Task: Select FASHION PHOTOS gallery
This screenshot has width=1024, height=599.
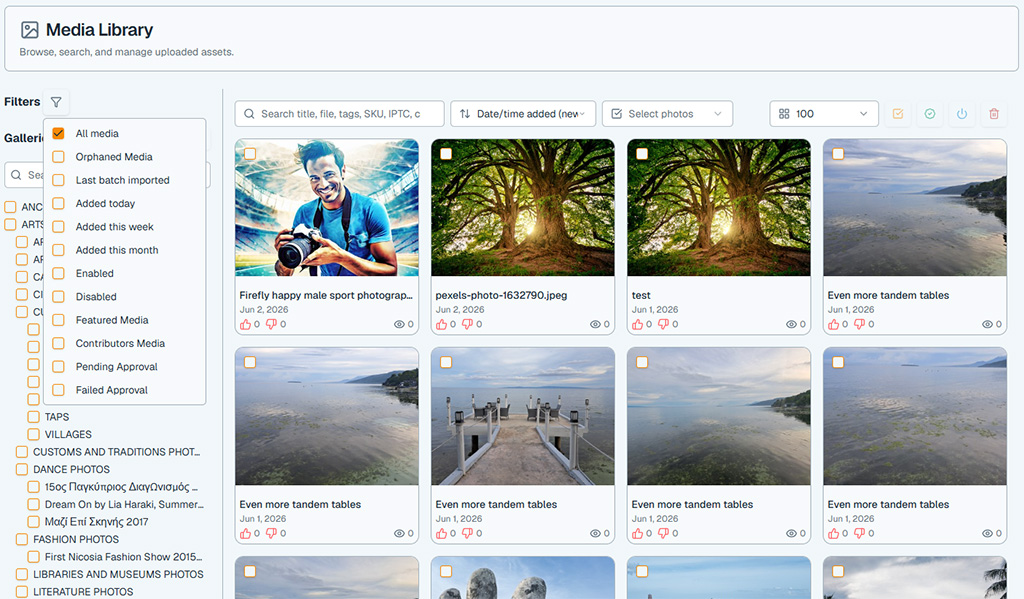Action: pyautogui.click(x=76, y=540)
